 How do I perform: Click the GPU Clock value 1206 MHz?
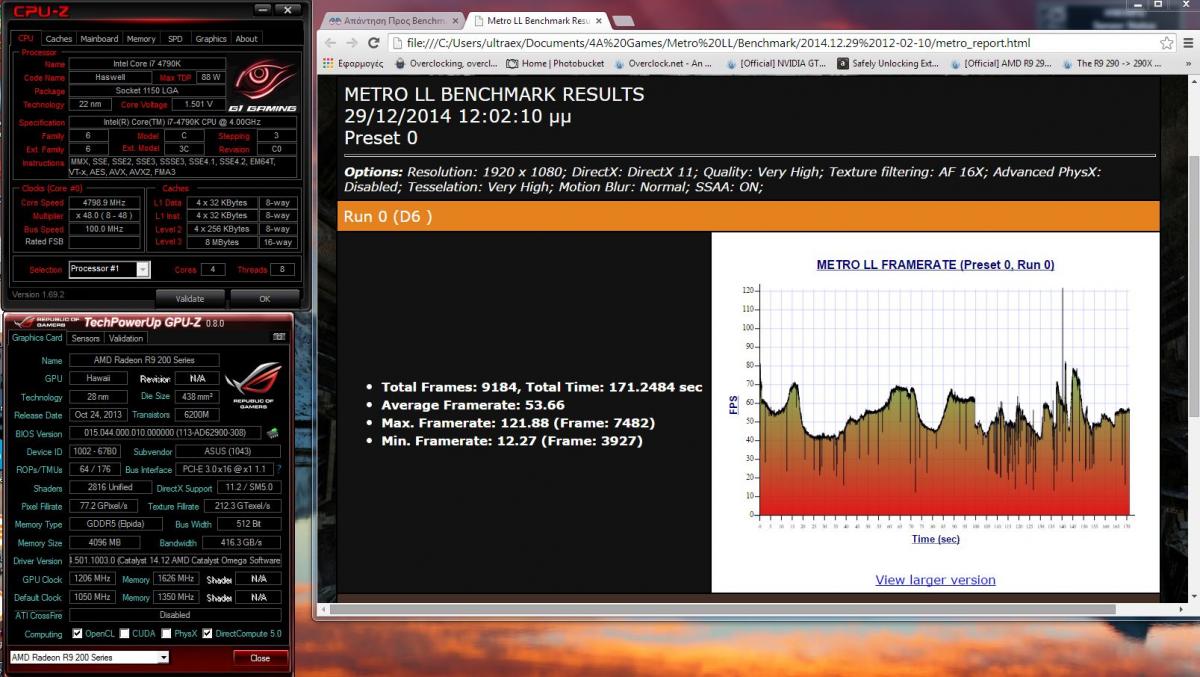click(x=91, y=579)
